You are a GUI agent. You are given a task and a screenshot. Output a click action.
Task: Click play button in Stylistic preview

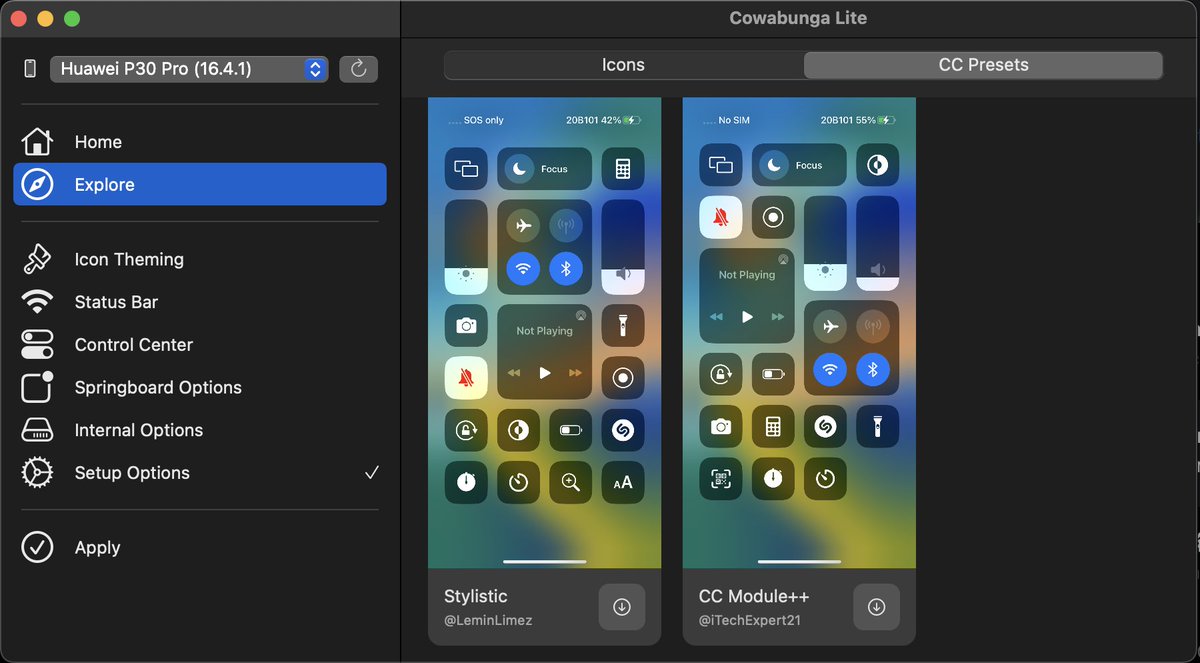(545, 372)
